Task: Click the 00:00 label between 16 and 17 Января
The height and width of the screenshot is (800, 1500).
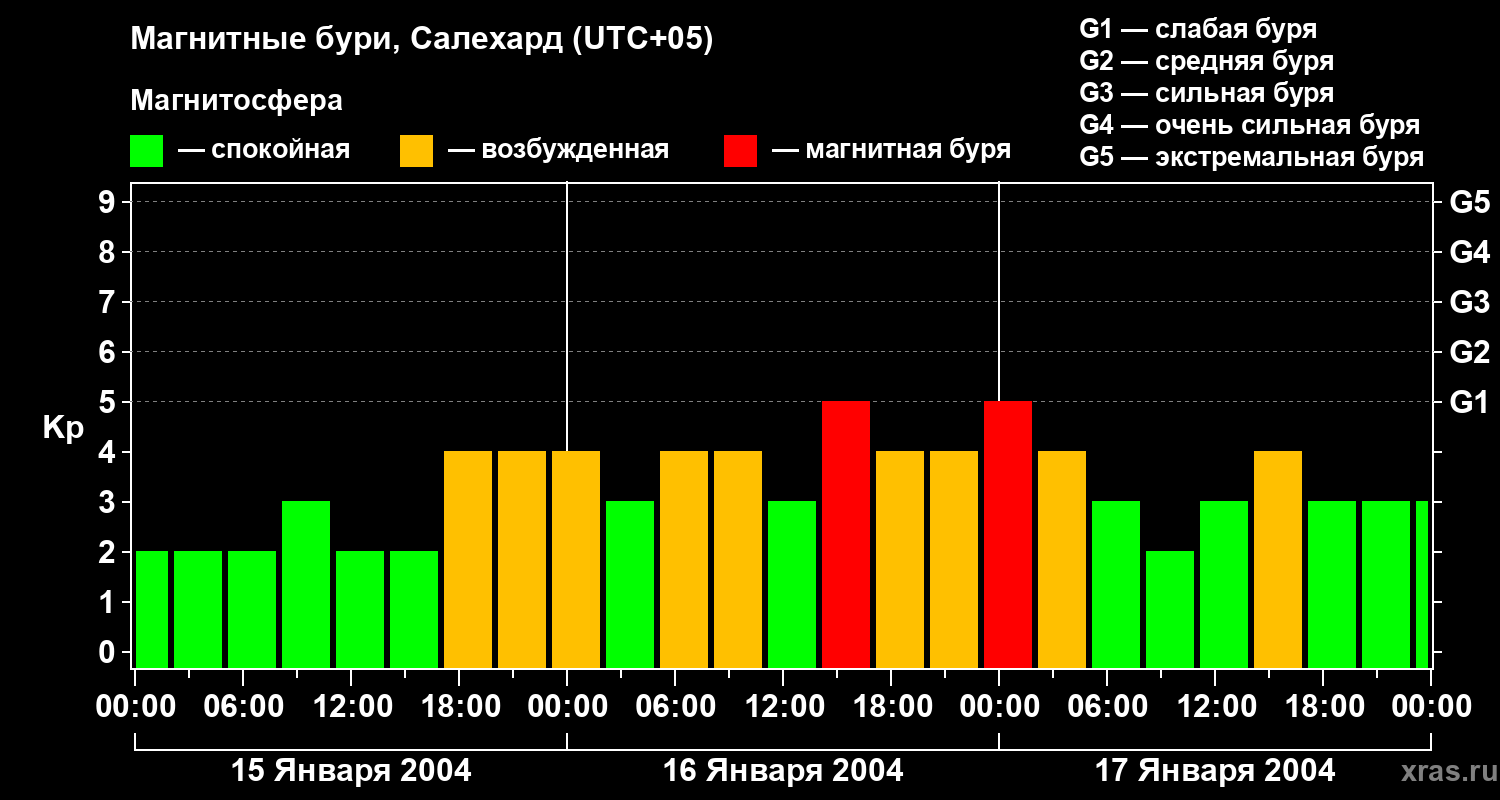Action: click(x=999, y=707)
